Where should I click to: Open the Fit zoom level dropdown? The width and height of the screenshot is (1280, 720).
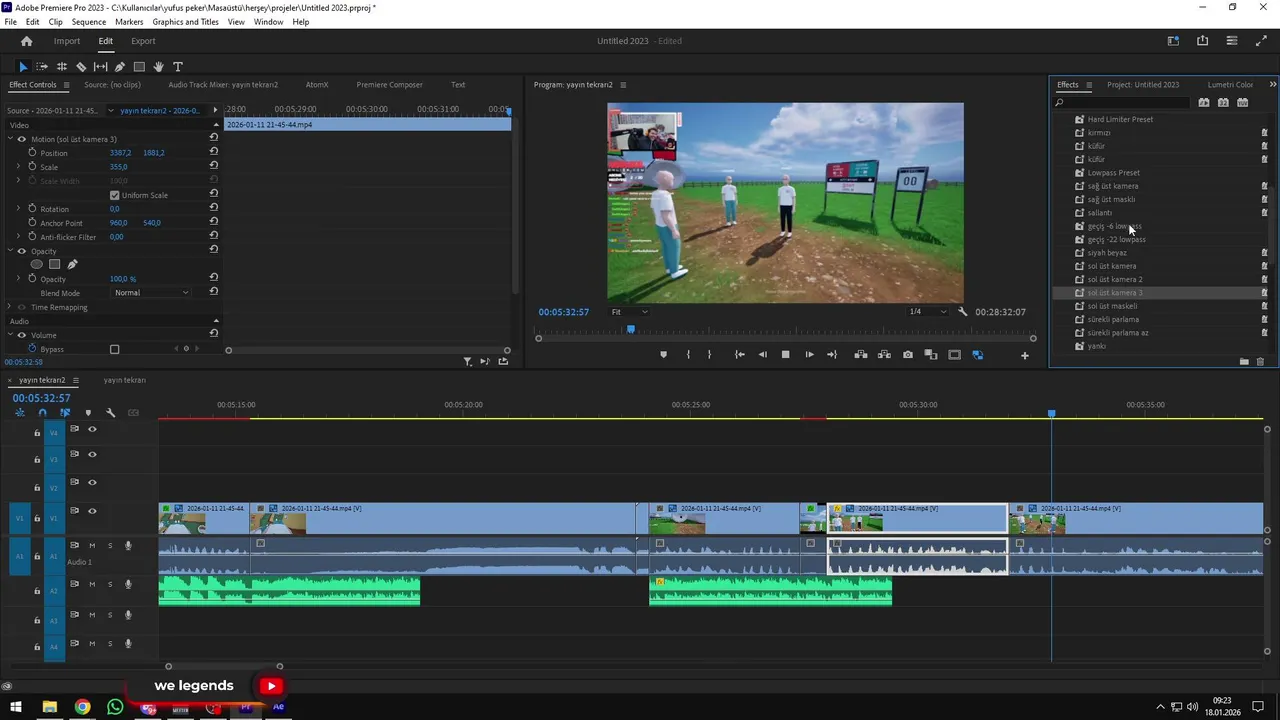(630, 312)
